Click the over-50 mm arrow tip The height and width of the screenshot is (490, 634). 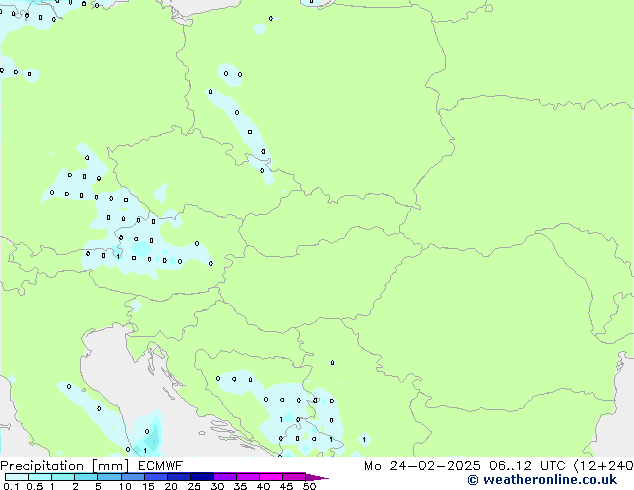[x=317, y=477]
